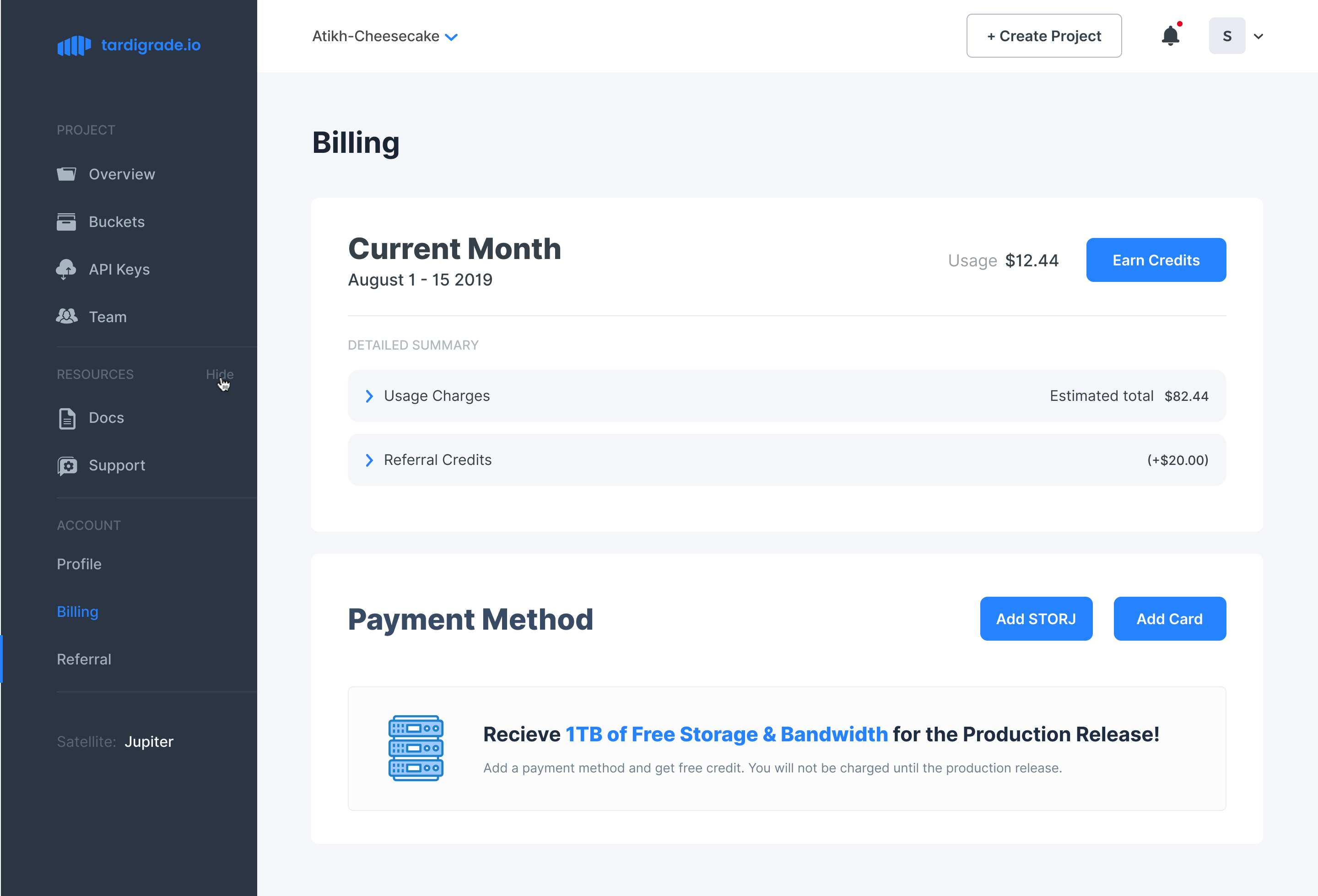Click the Current Month heading
The image size is (1318, 896).
tap(455, 249)
